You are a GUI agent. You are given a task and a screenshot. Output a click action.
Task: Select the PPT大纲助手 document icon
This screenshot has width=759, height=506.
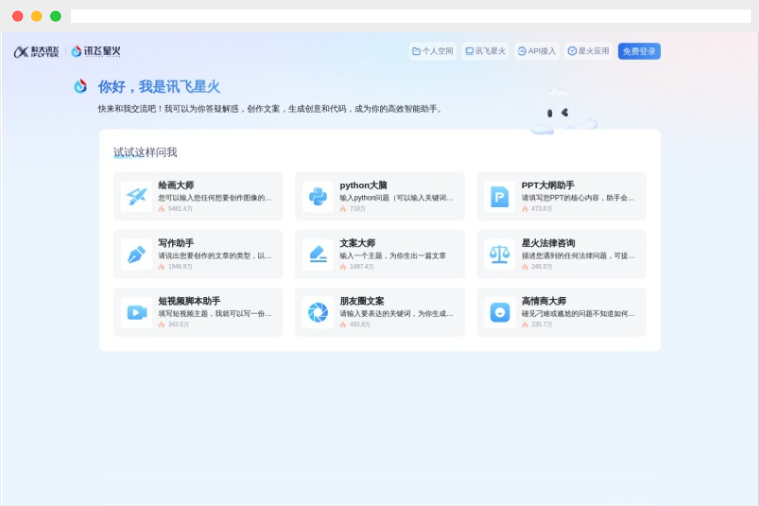coord(500,196)
